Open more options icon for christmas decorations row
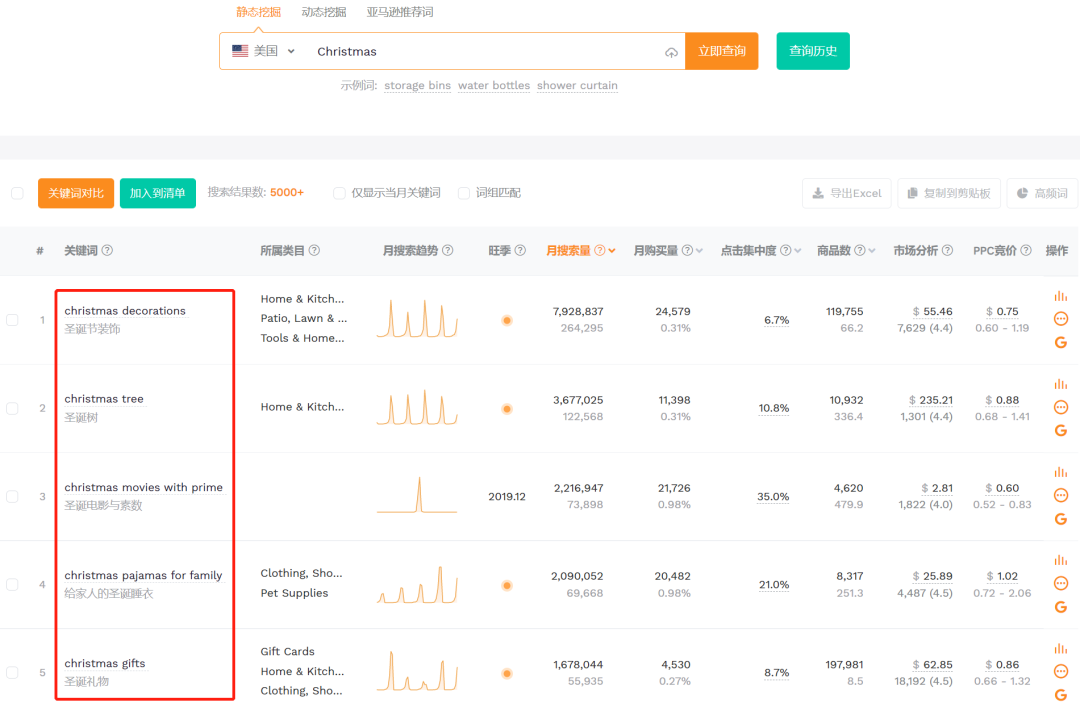This screenshot has width=1080, height=716. click(x=1061, y=319)
